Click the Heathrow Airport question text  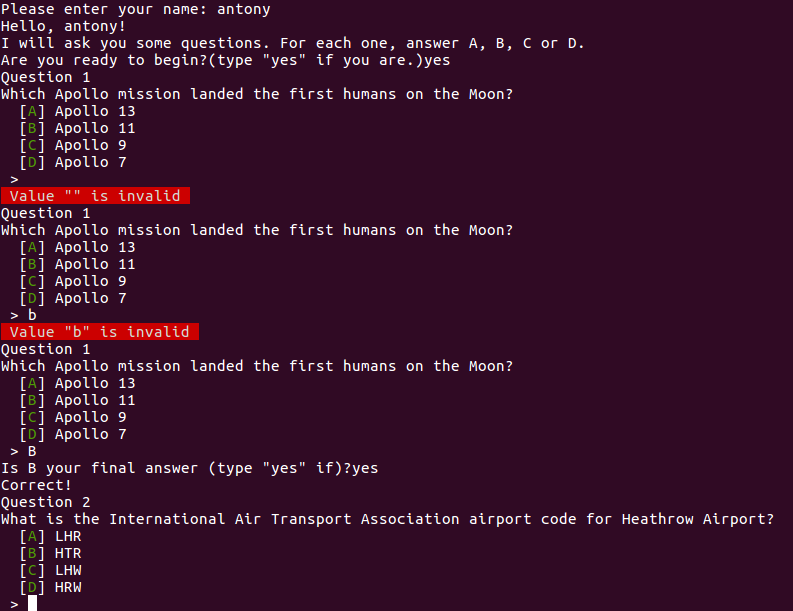click(387, 519)
